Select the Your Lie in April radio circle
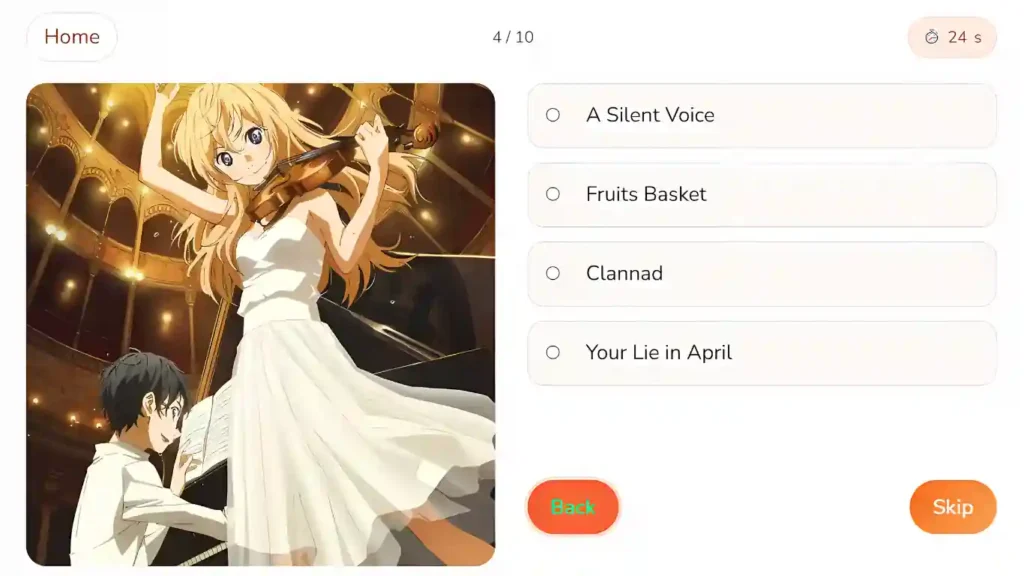 click(553, 353)
